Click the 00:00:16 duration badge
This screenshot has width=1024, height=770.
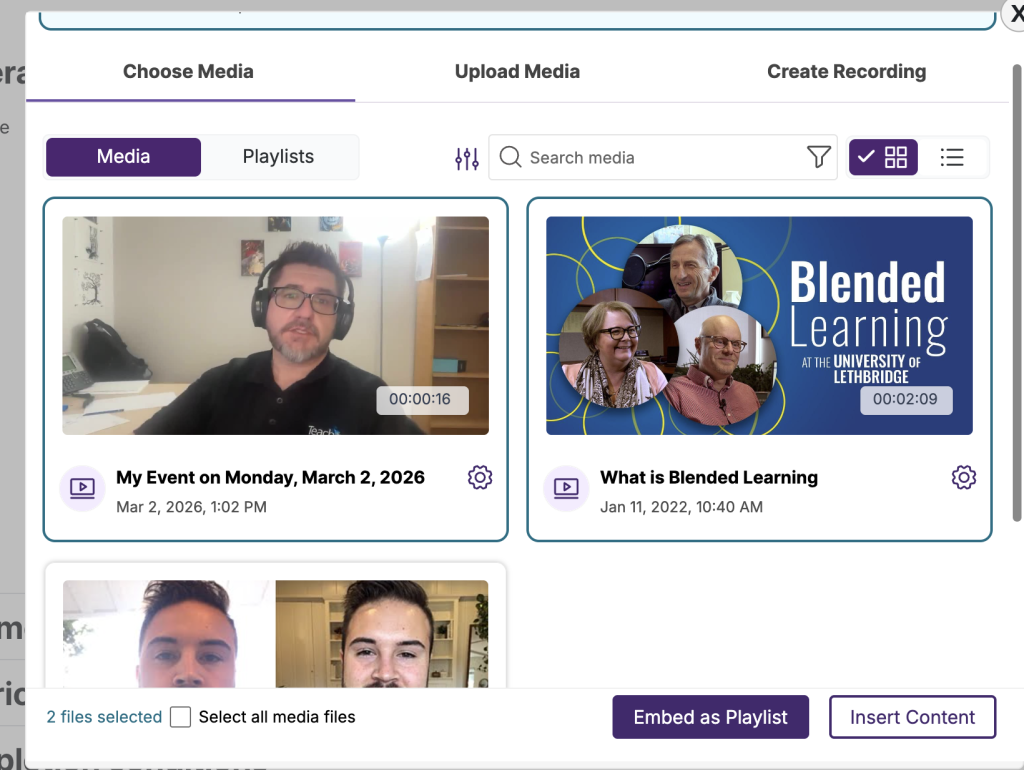pos(423,400)
